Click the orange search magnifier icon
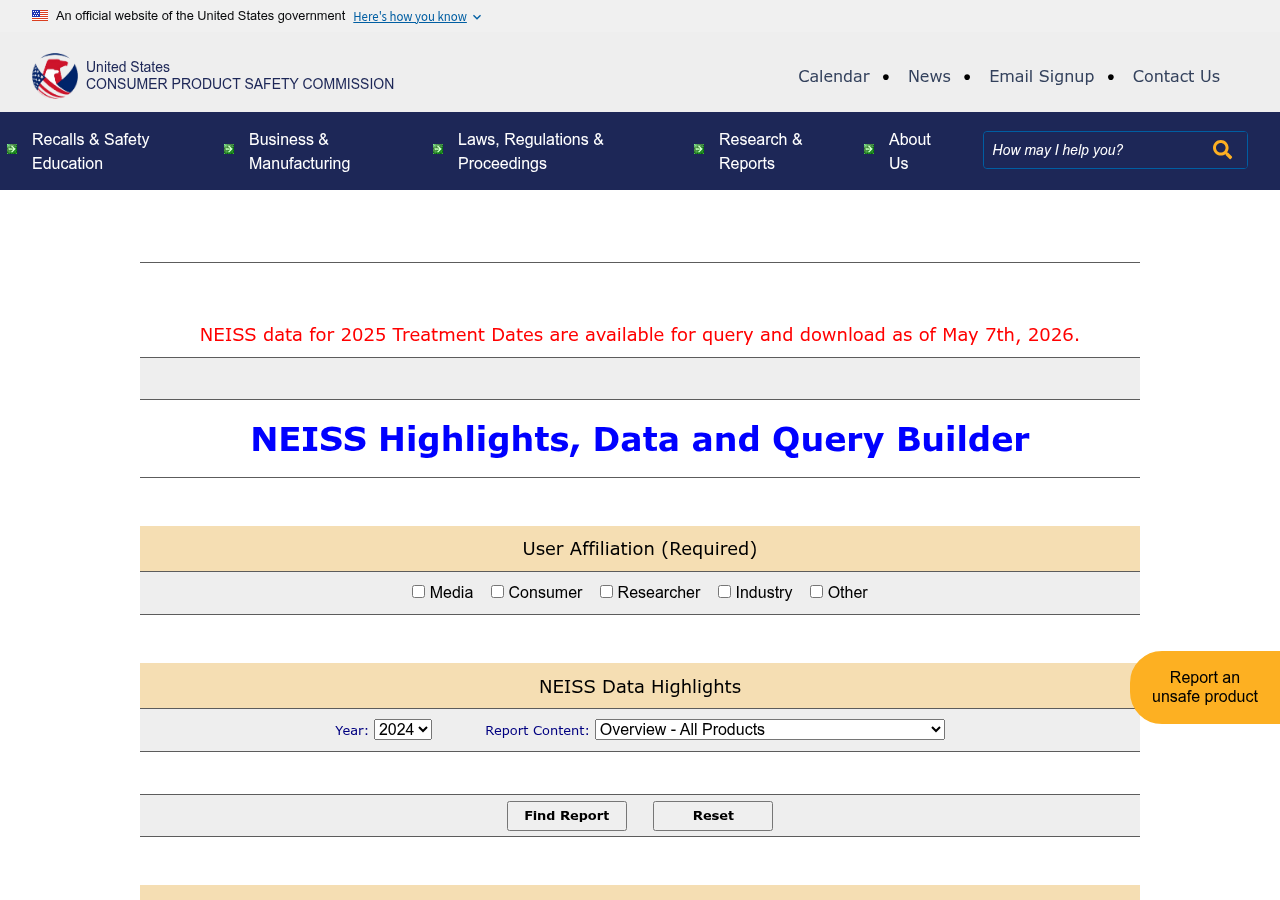Image resolution: width=1280 pixels, height=900 pixels. 1222,150
